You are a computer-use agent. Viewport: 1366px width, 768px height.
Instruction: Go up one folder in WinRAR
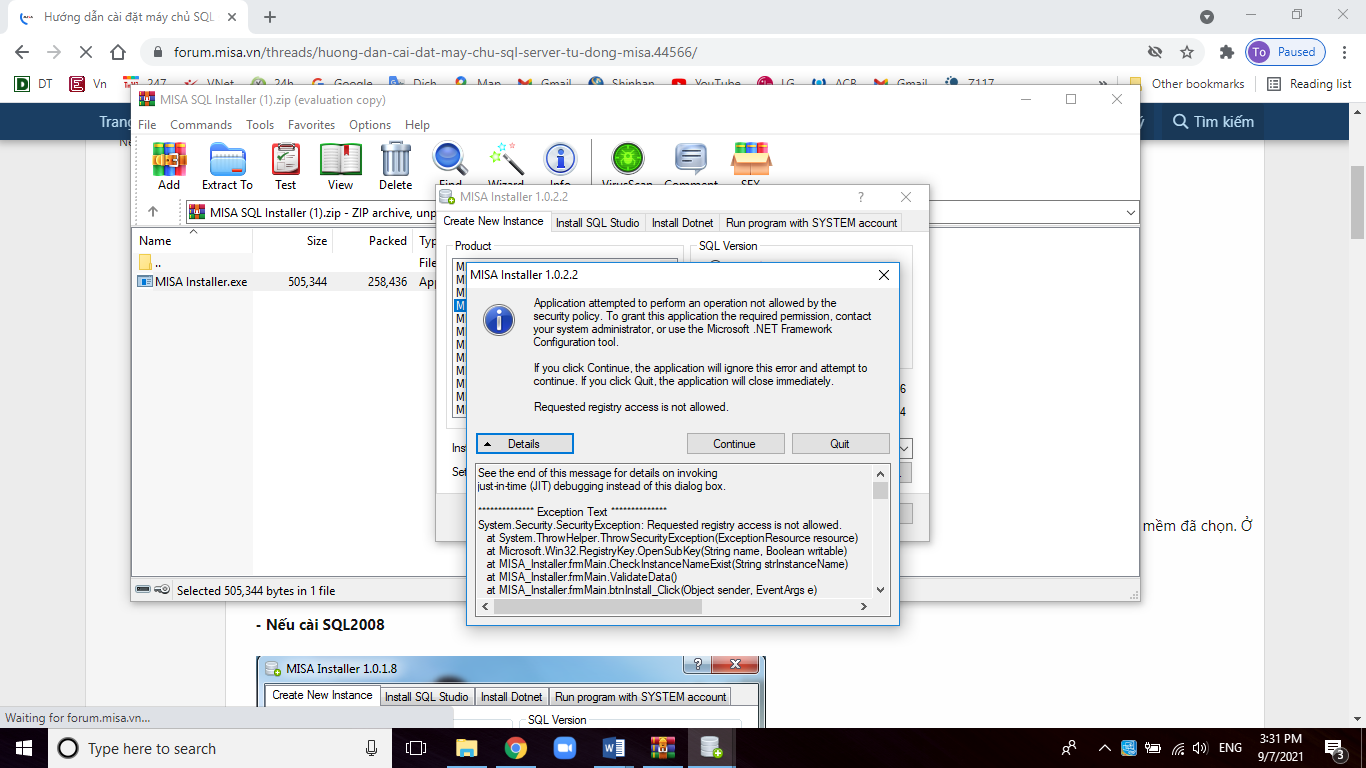point(153,212)
